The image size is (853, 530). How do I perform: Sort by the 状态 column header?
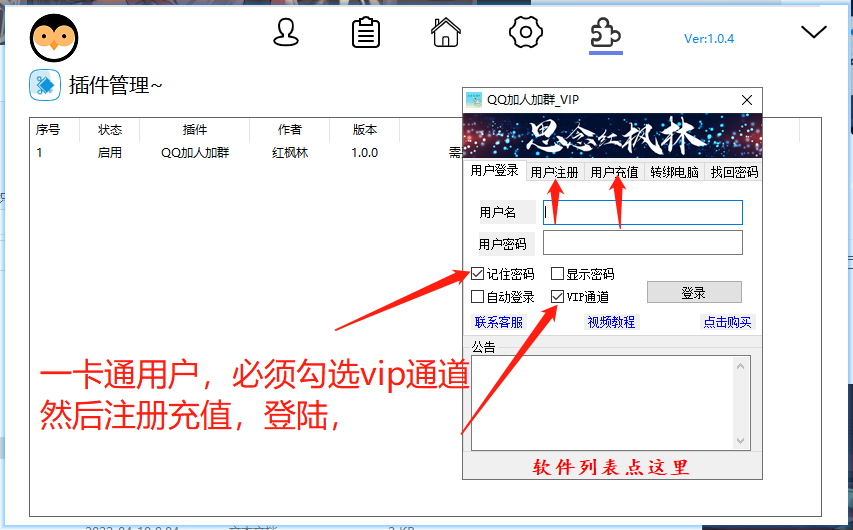[x=109, y=130]
